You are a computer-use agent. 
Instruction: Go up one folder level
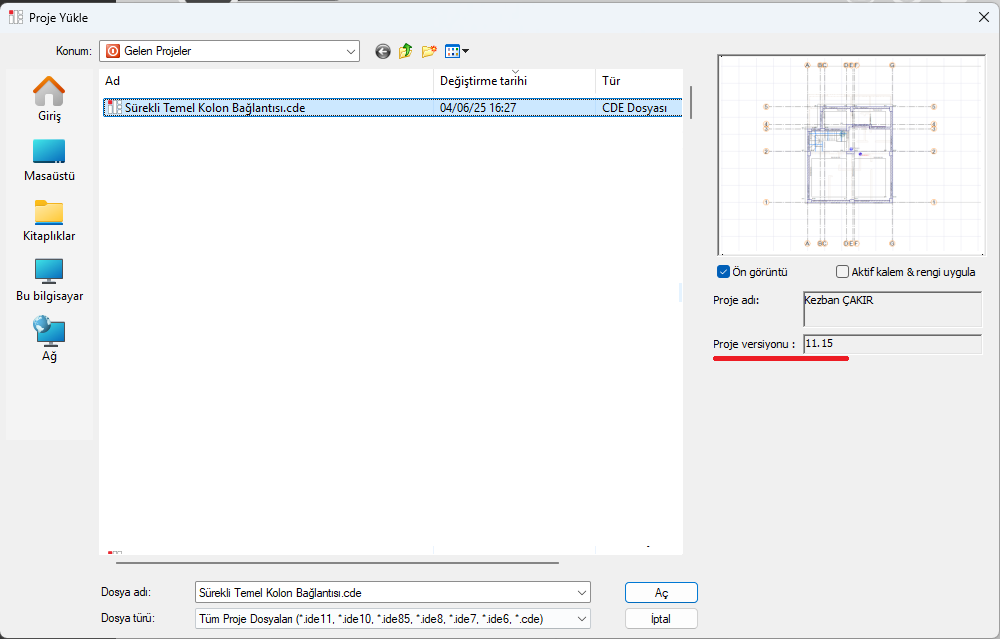(x=406, y=51)
